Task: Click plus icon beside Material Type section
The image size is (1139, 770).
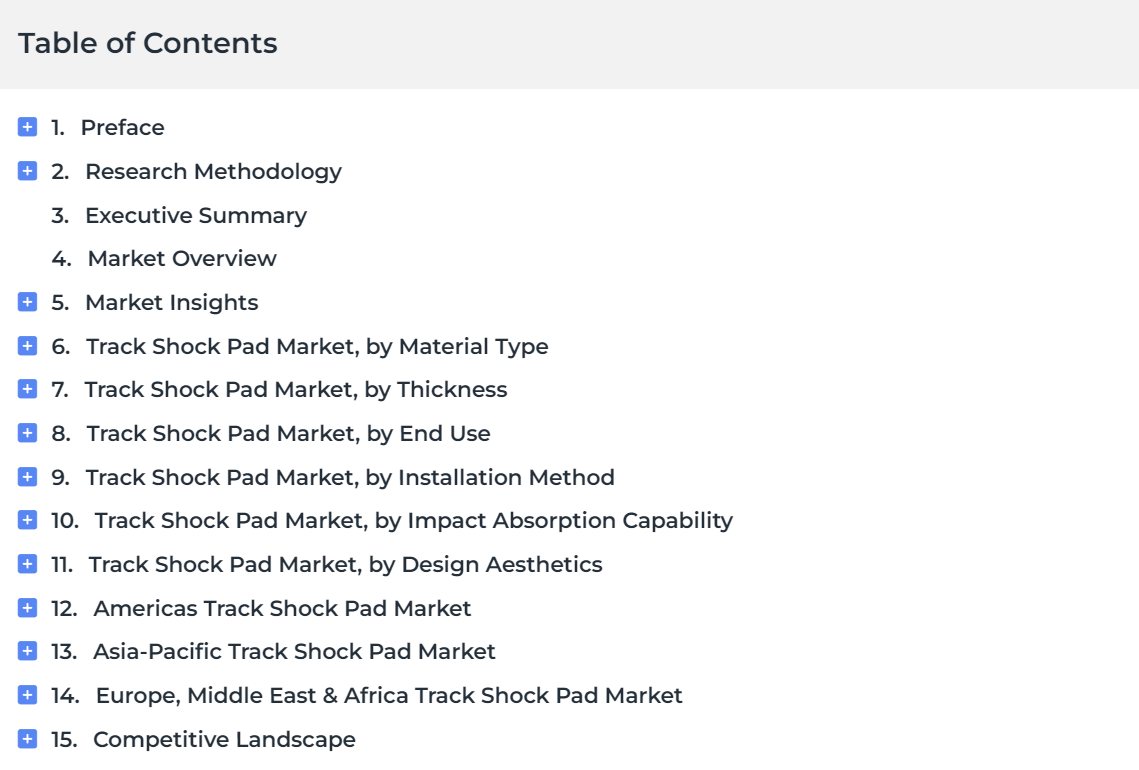Action: [x=28, y=346]
